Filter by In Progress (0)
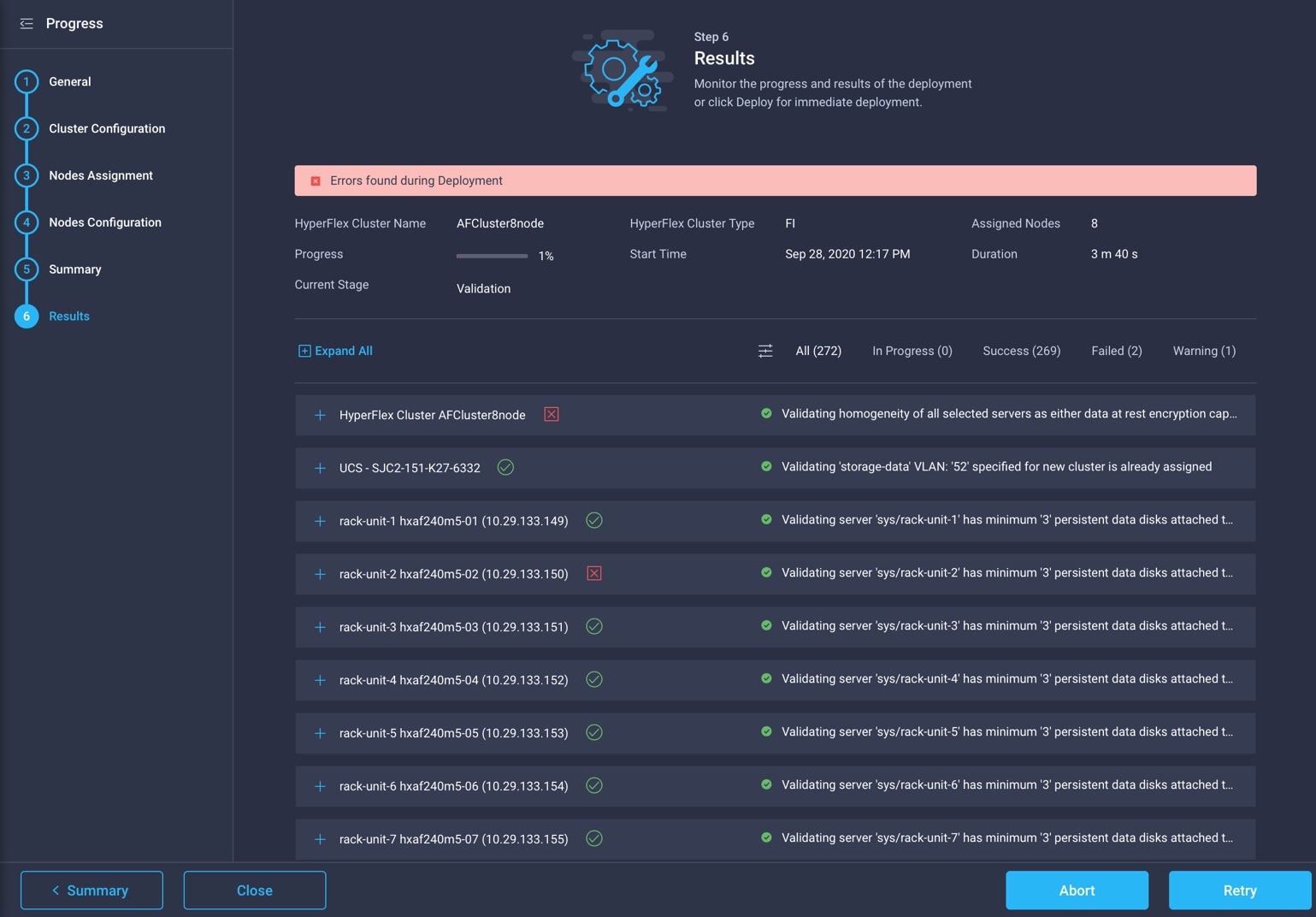 pyautogui.click(x=912, y=351)
